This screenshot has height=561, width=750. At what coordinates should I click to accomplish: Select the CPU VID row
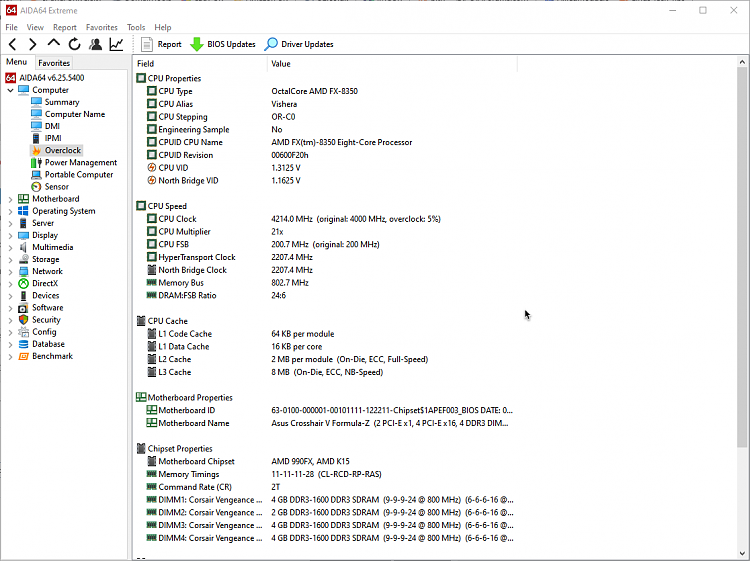click(325, 168)
